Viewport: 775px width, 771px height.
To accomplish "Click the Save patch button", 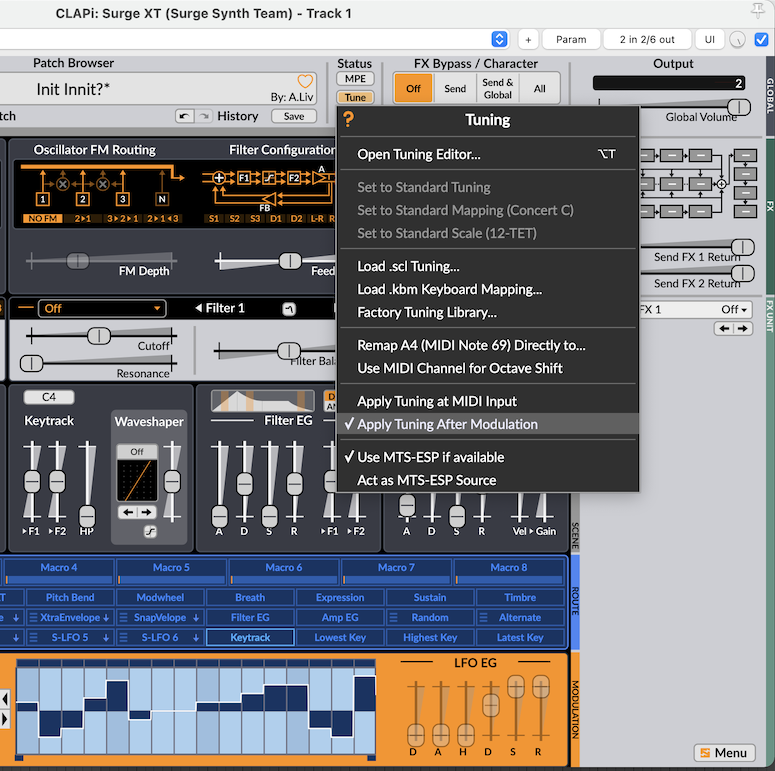I will tap(294, 116).
